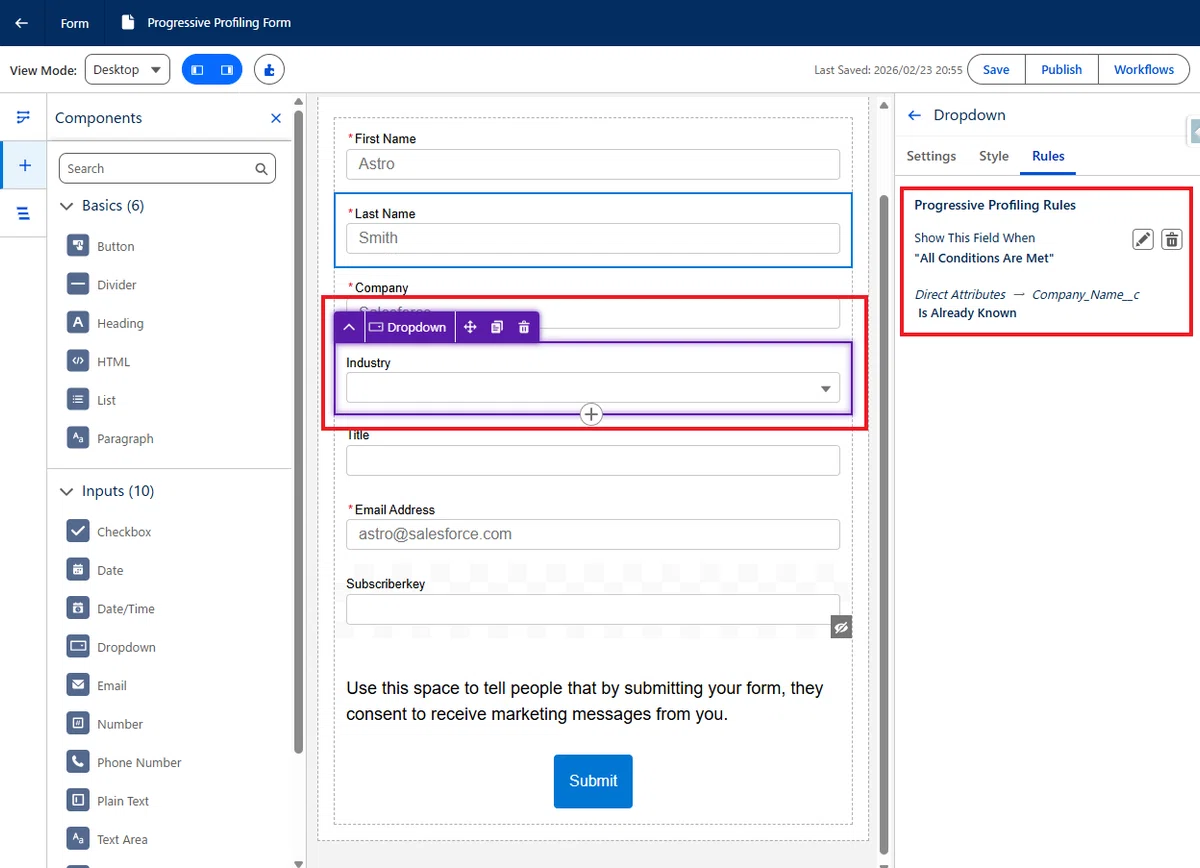Viewport: 1200px width, 868px height.
Task: Switch to the Rules tab
Action: point(1048,156)
